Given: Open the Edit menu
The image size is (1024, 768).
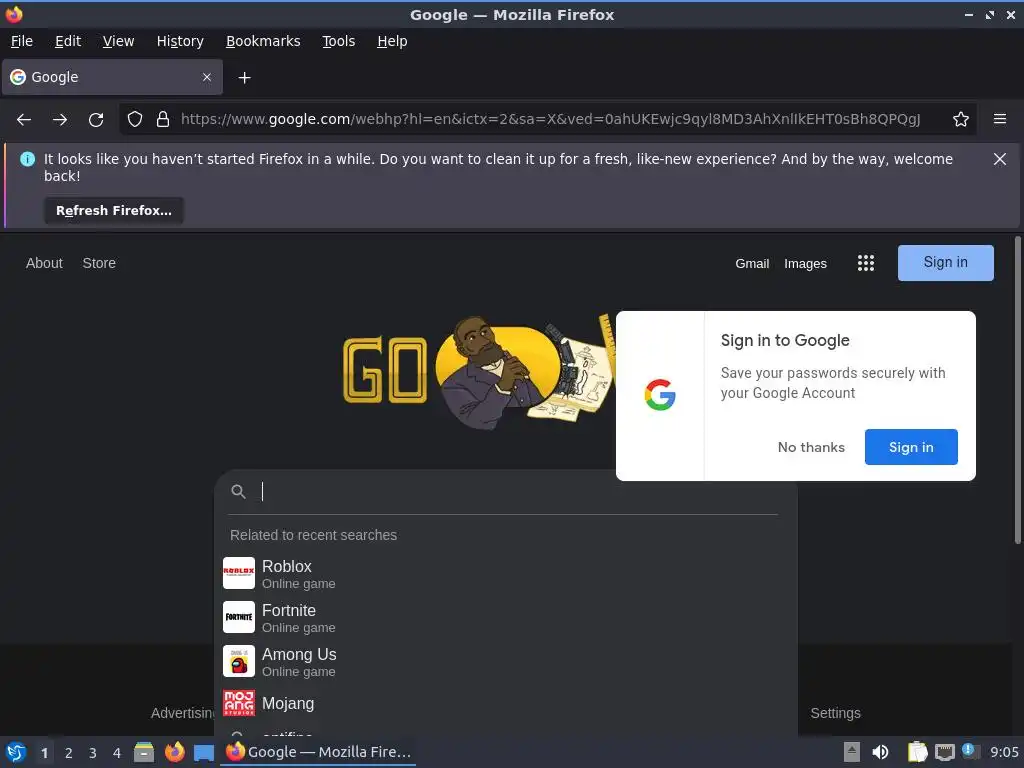Looking at the screenshot, I should [68, 41].
